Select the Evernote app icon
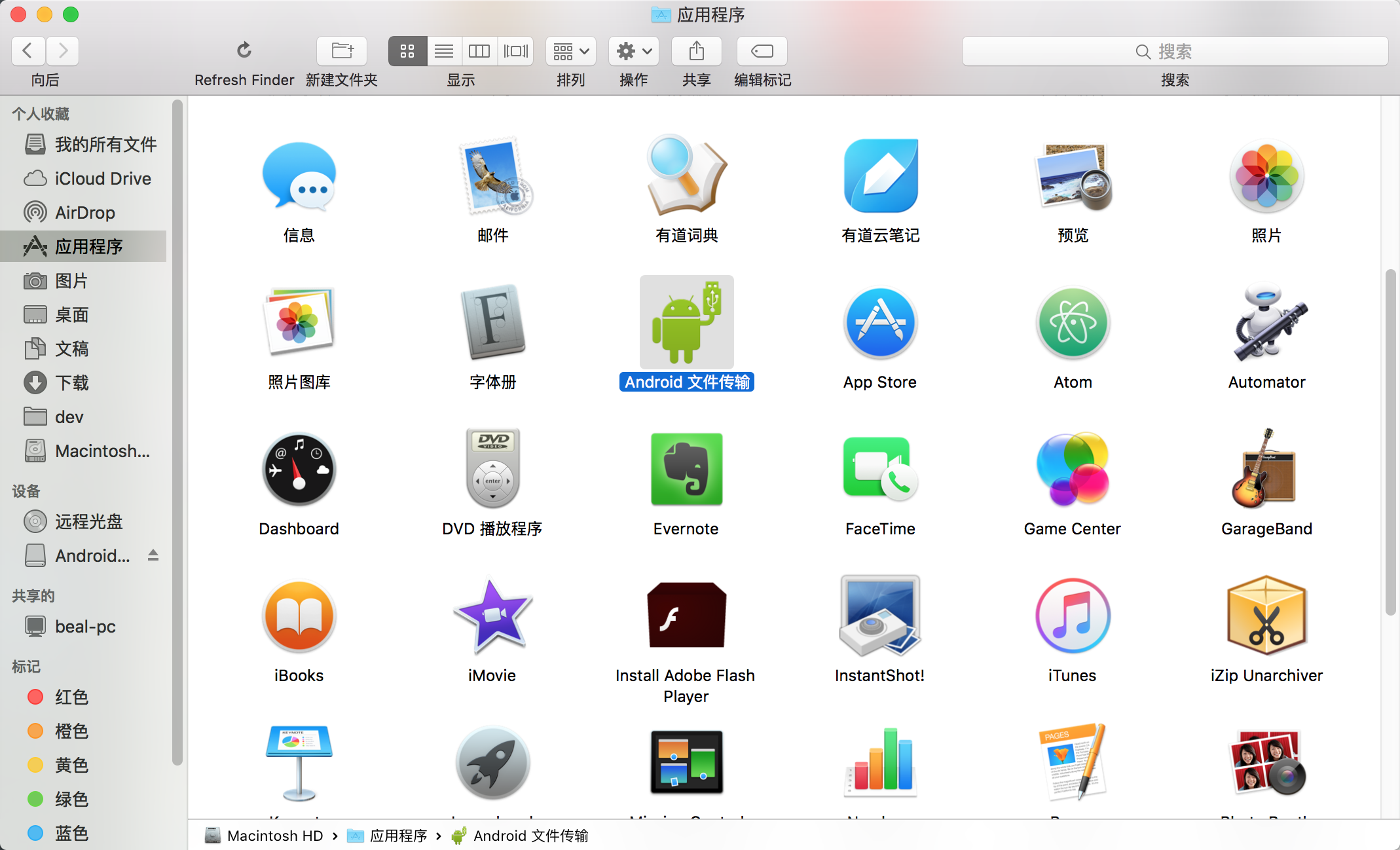 (x=686, y=469)
